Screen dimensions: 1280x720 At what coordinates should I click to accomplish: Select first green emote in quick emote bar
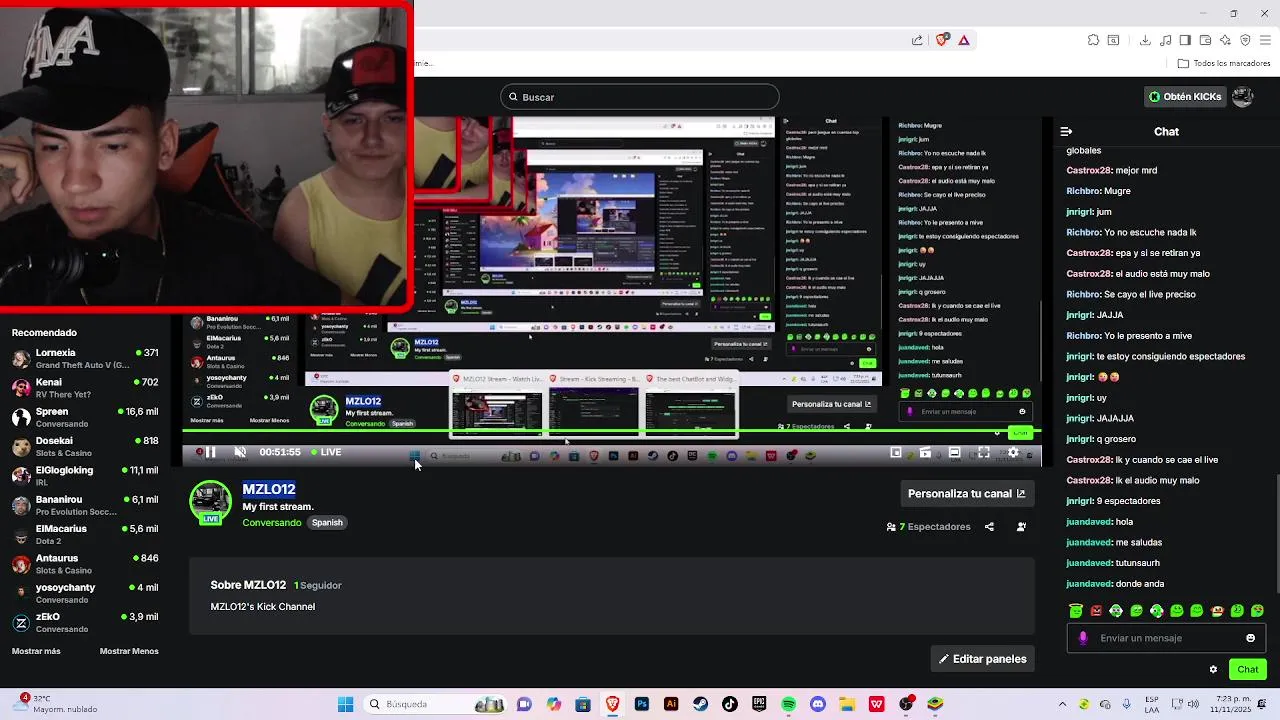click(1076, 611)
